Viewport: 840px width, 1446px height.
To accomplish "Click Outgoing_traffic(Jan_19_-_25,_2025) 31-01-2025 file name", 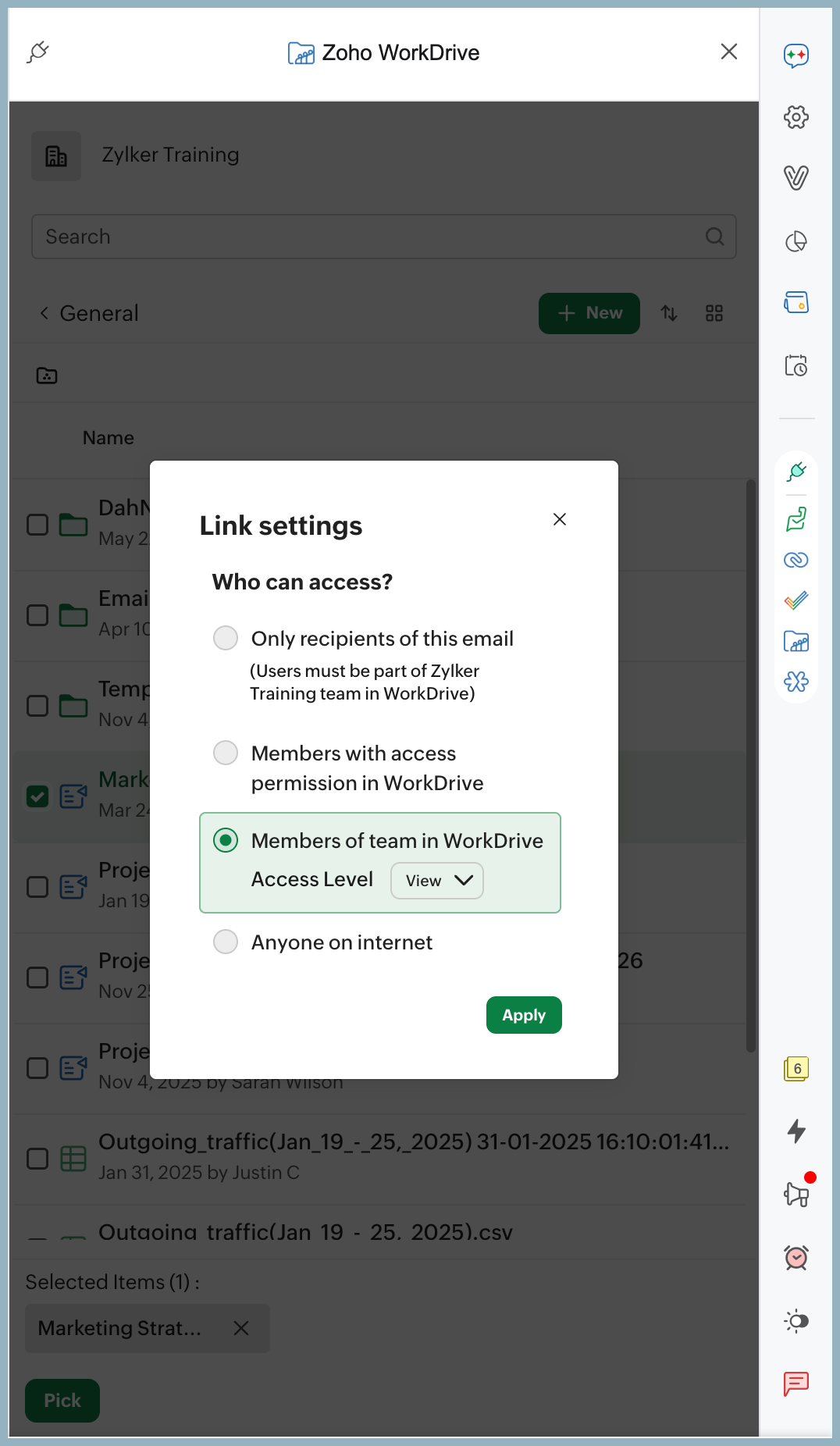I will point(414,1141).
